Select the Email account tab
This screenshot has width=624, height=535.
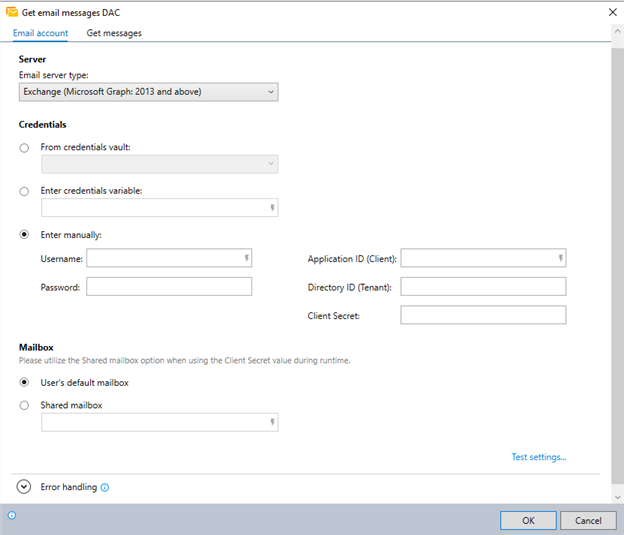pyautogui.click(x=41, y=33)
